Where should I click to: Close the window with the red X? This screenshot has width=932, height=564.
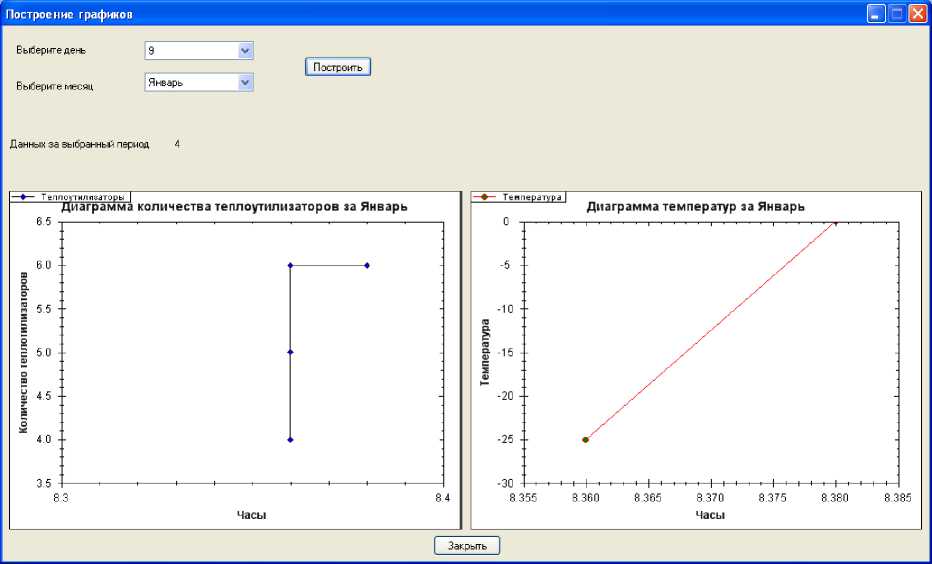(917, 14)
